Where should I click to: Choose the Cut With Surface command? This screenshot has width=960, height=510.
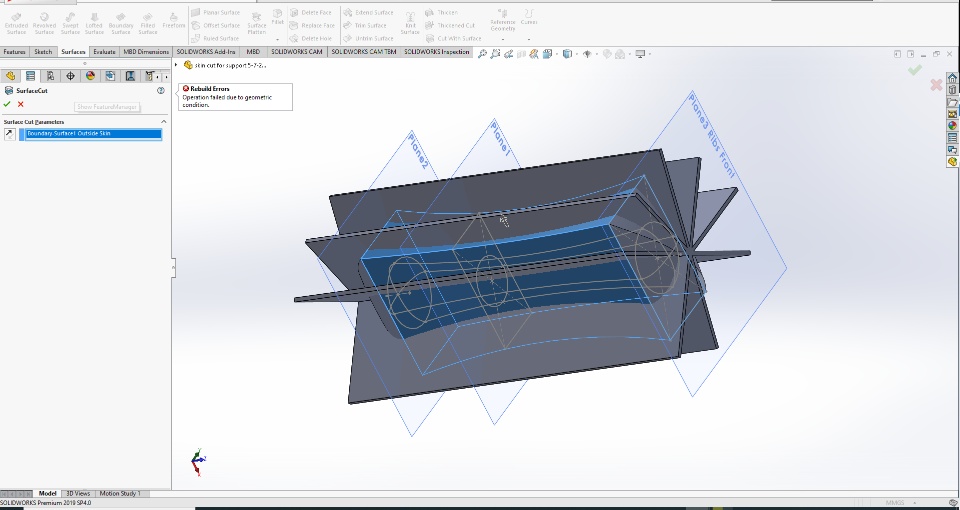tap(454, 38)
